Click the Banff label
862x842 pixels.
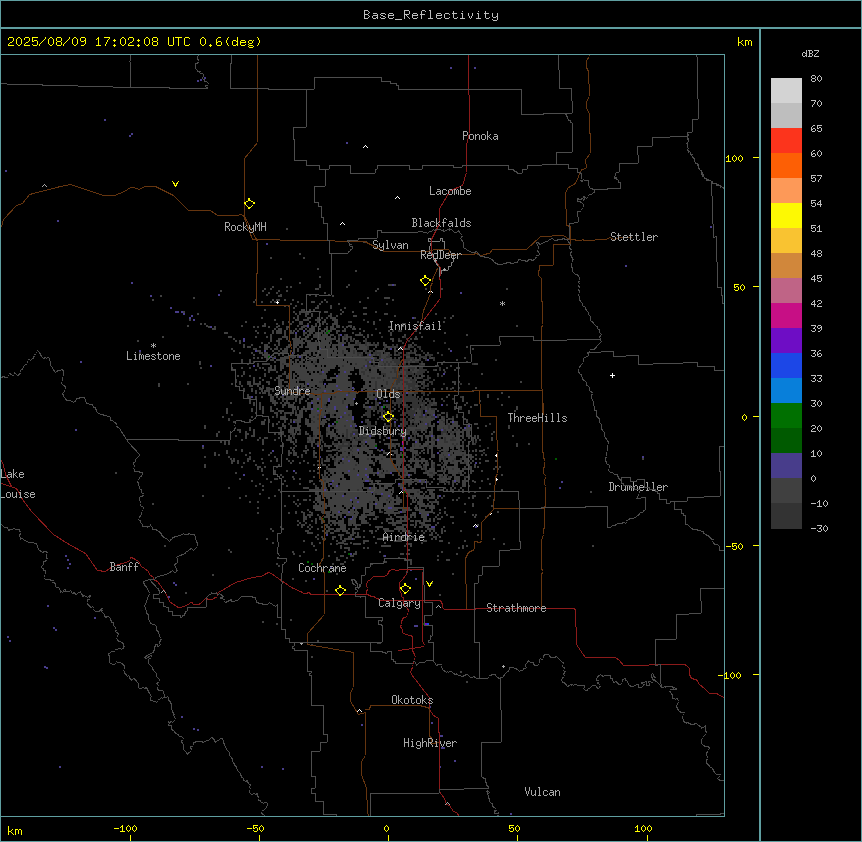click(x=124, y=567)
